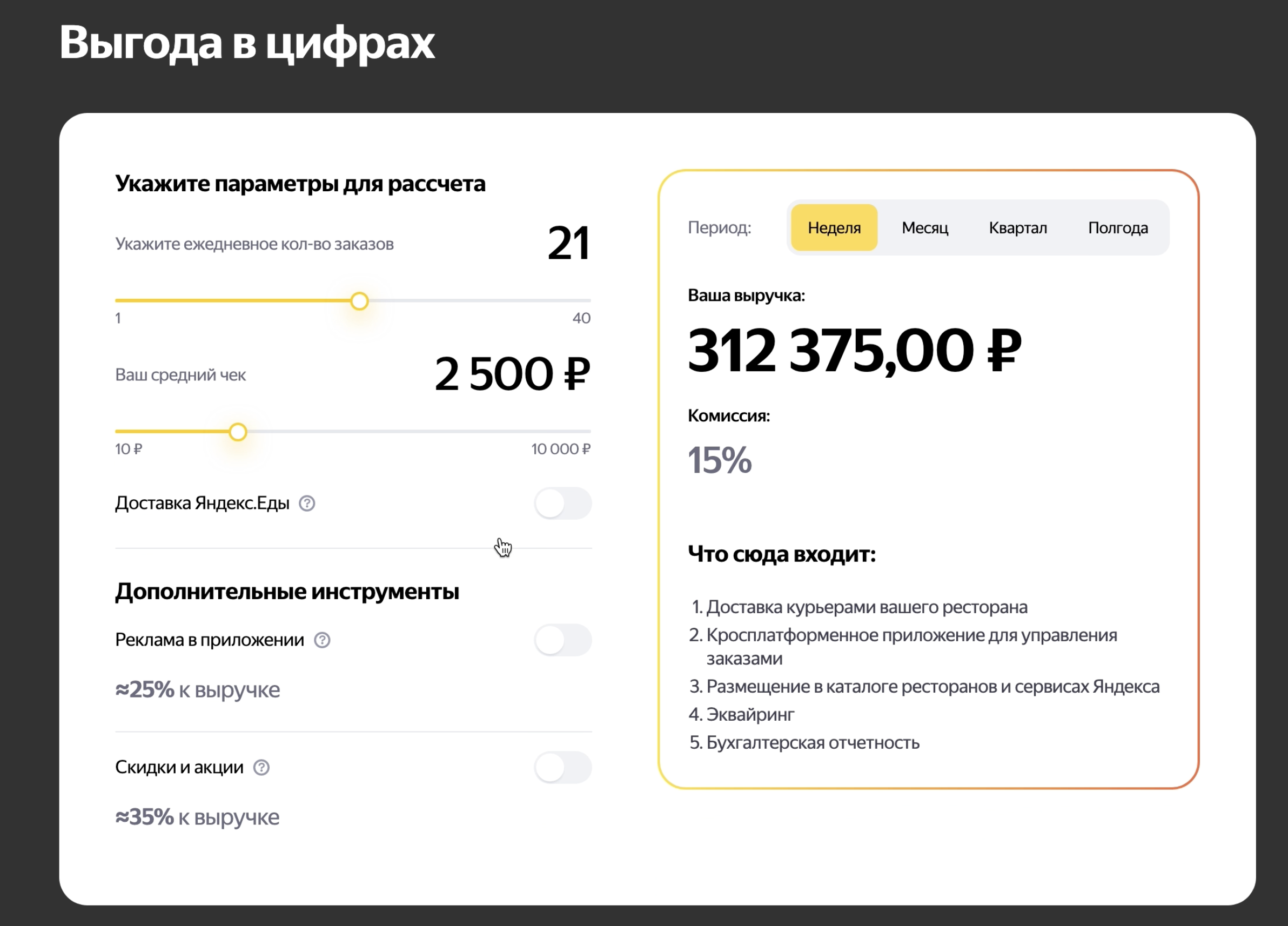Choose Полгода as the period
Viewport: 1288px width, 926px height.
1118,227
